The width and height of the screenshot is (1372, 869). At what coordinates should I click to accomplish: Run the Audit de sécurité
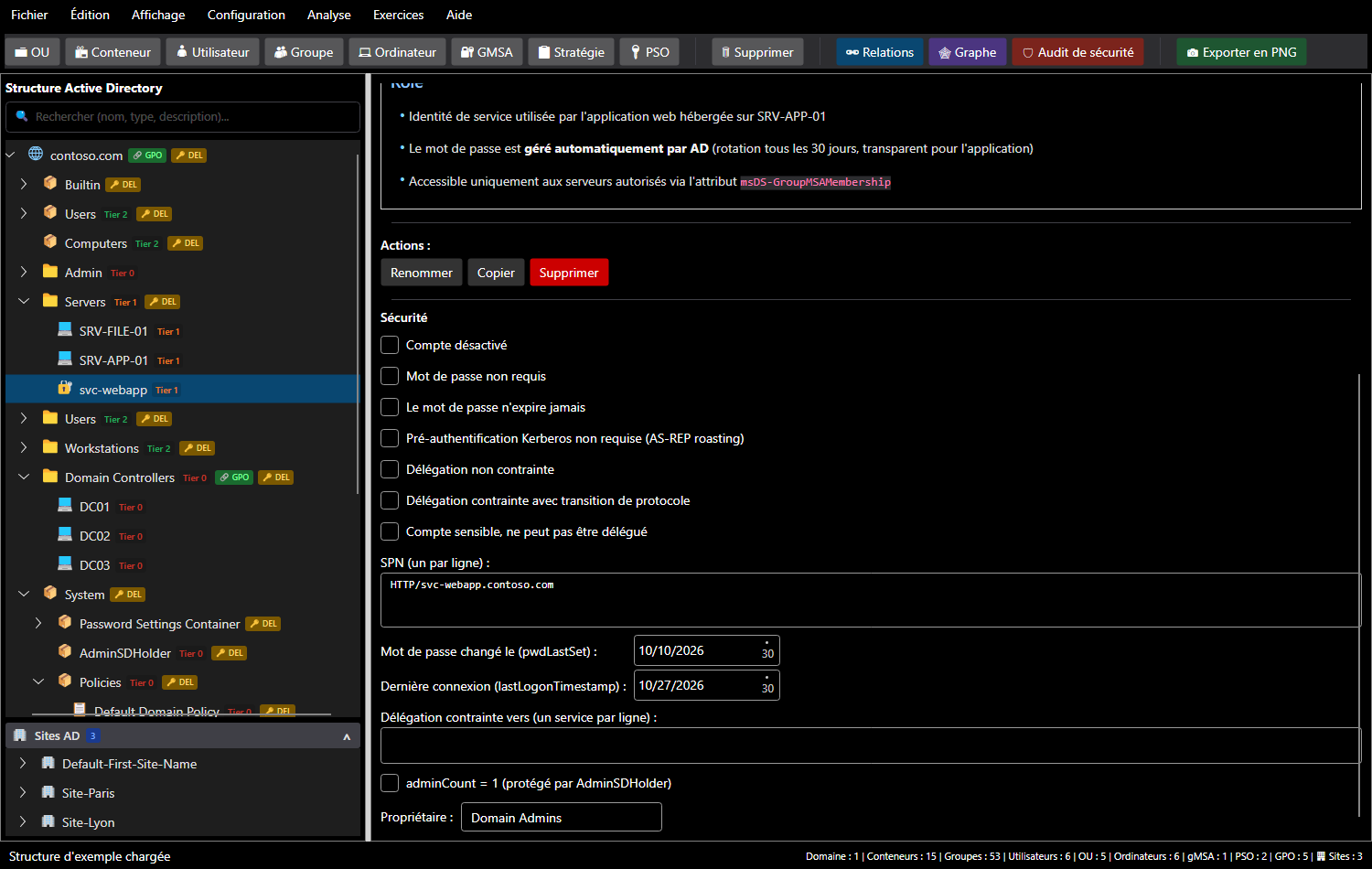tap(1078, 52)
